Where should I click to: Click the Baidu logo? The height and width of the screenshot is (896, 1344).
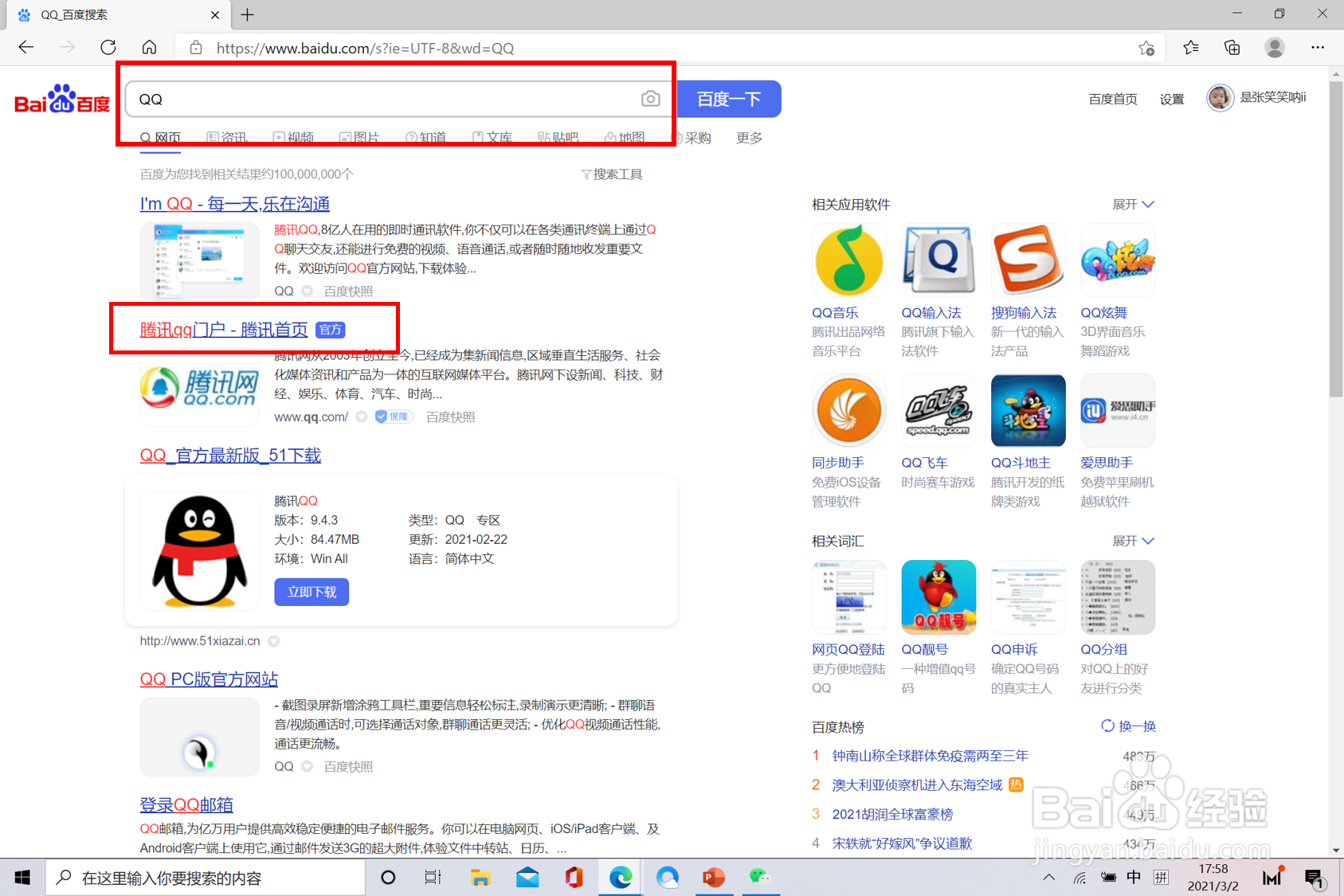[x=62, y=99]
